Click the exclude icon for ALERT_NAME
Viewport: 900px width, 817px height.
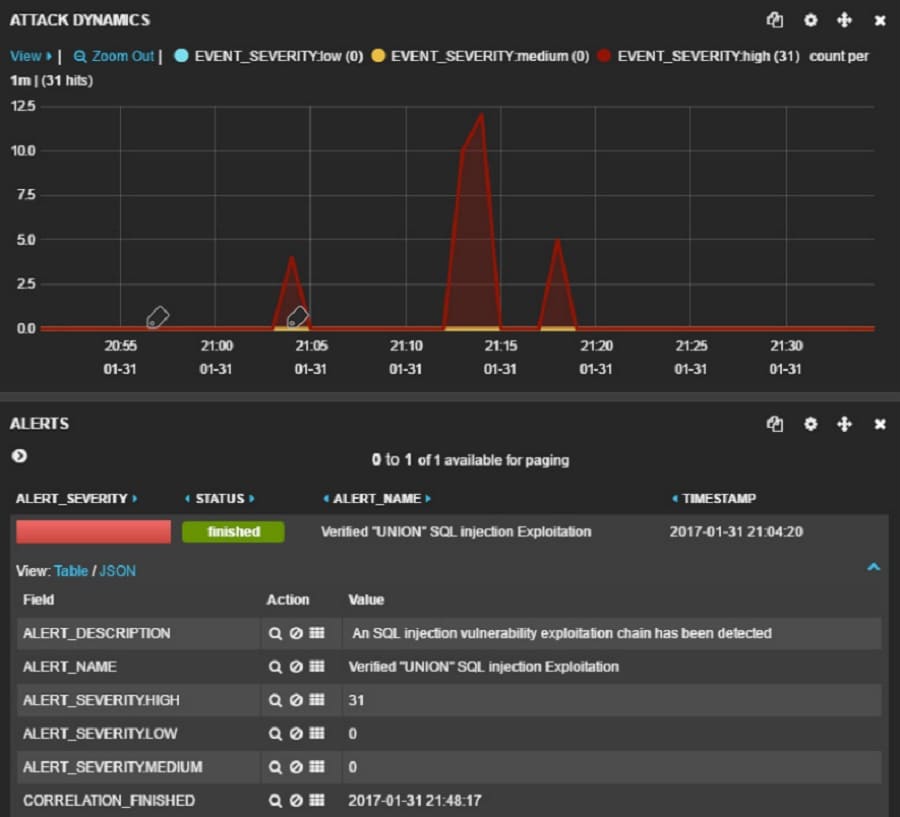pos(296,667)
